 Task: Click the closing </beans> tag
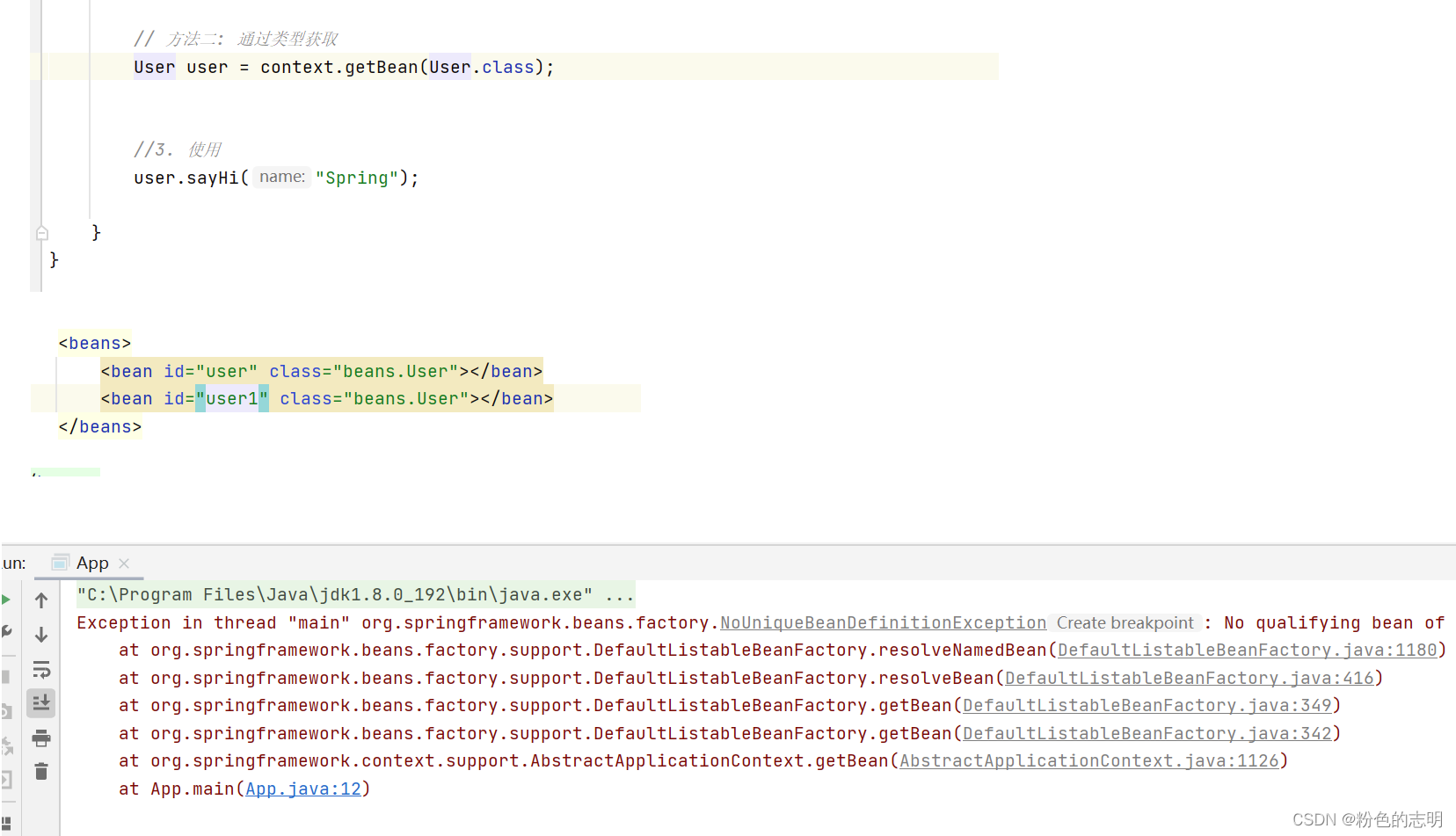[100, 427]
